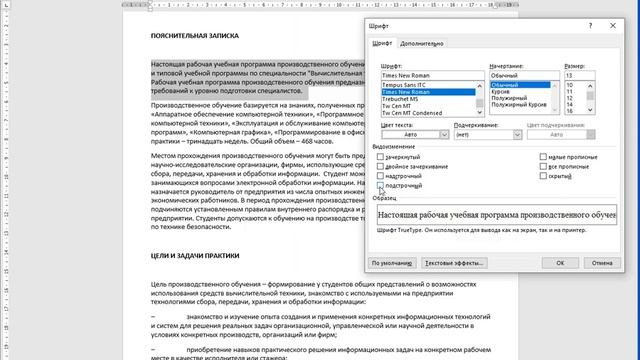
Task: Switch to the Шрифт tab
Action: click(382, 43)
